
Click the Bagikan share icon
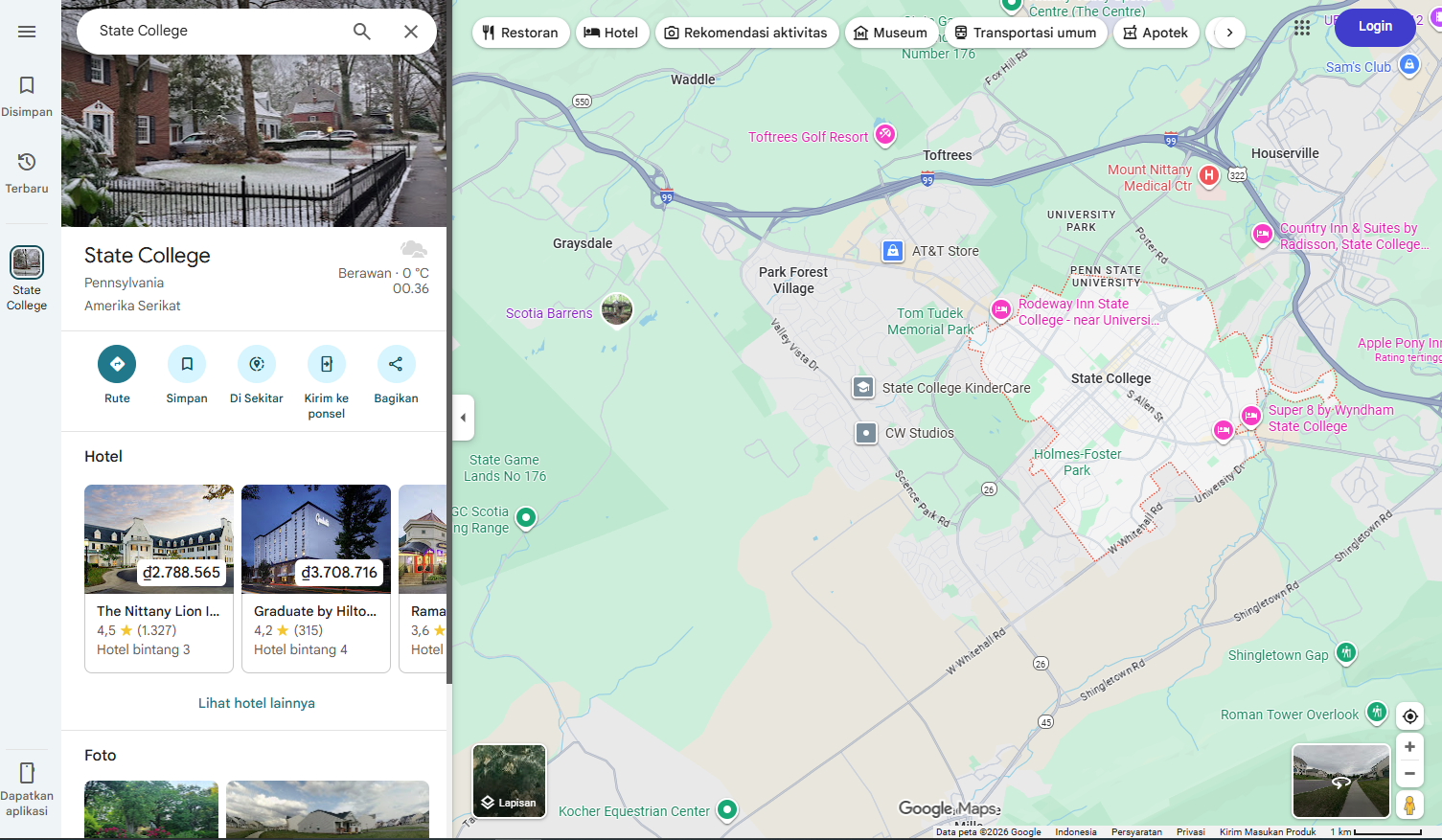(396, 364)
